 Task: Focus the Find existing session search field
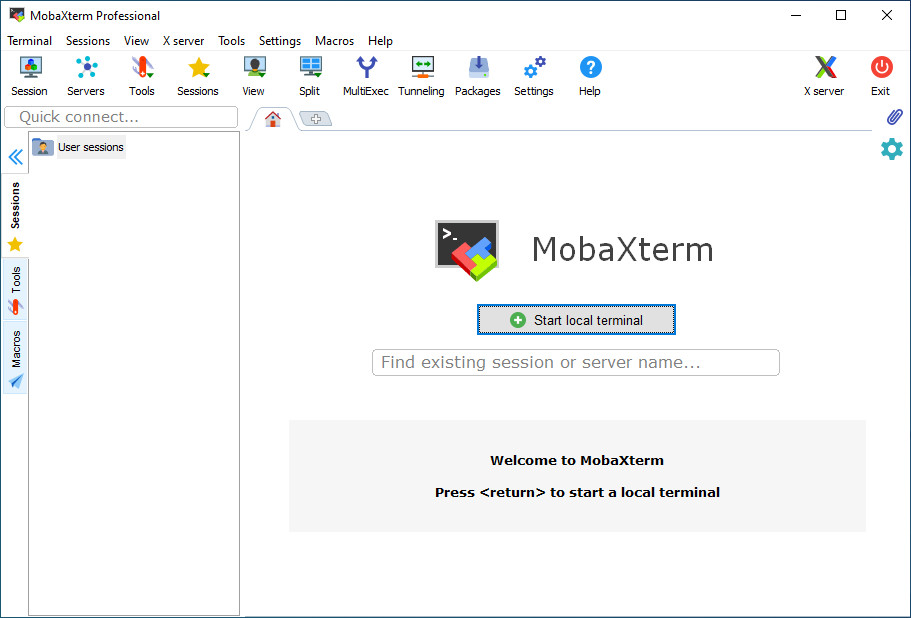pyautogui.click(x=576, y=362)
